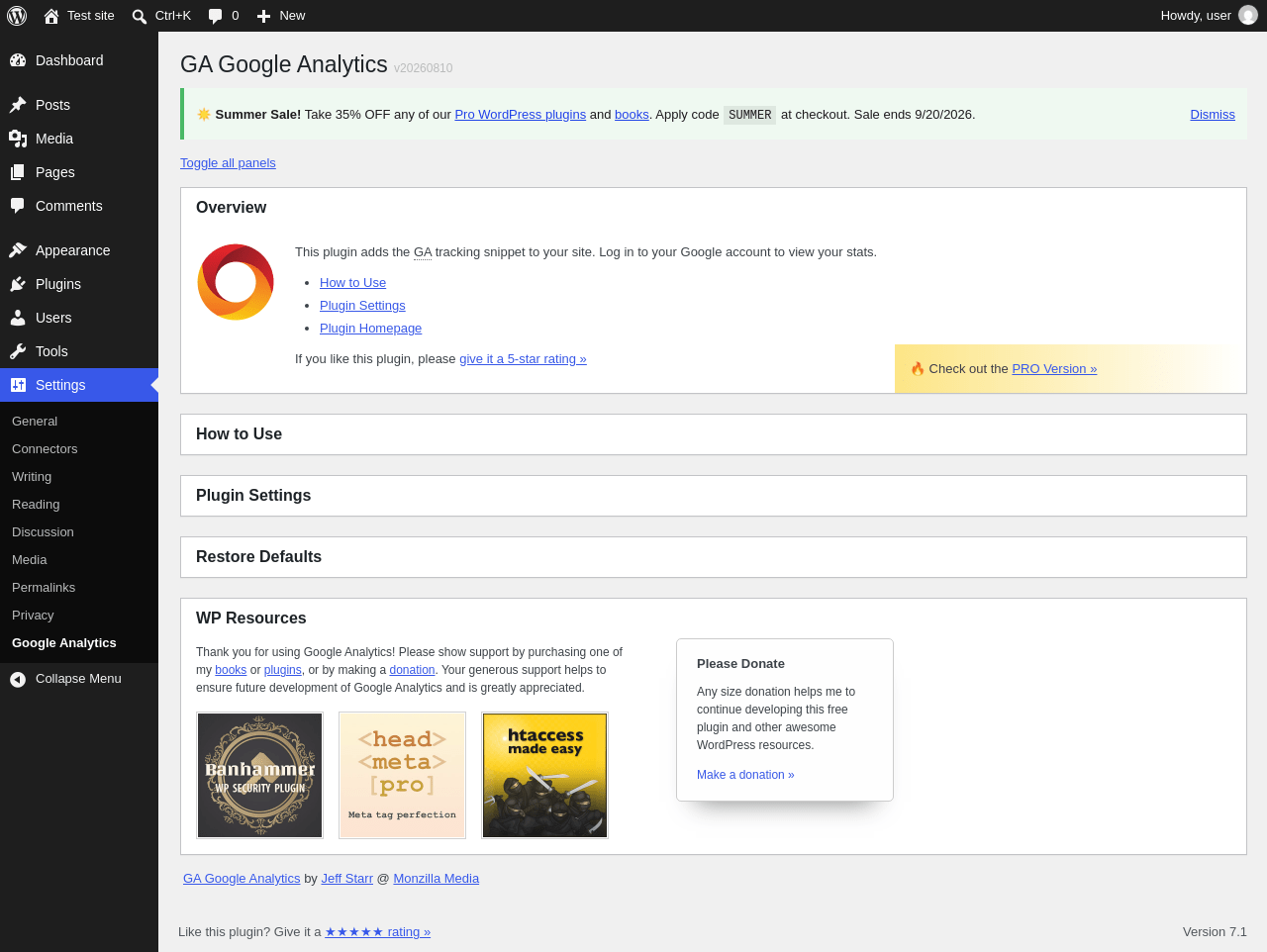Click the Settings sliders icon
This screenshot has width=1267, height=952.
(x=18, y=385)
